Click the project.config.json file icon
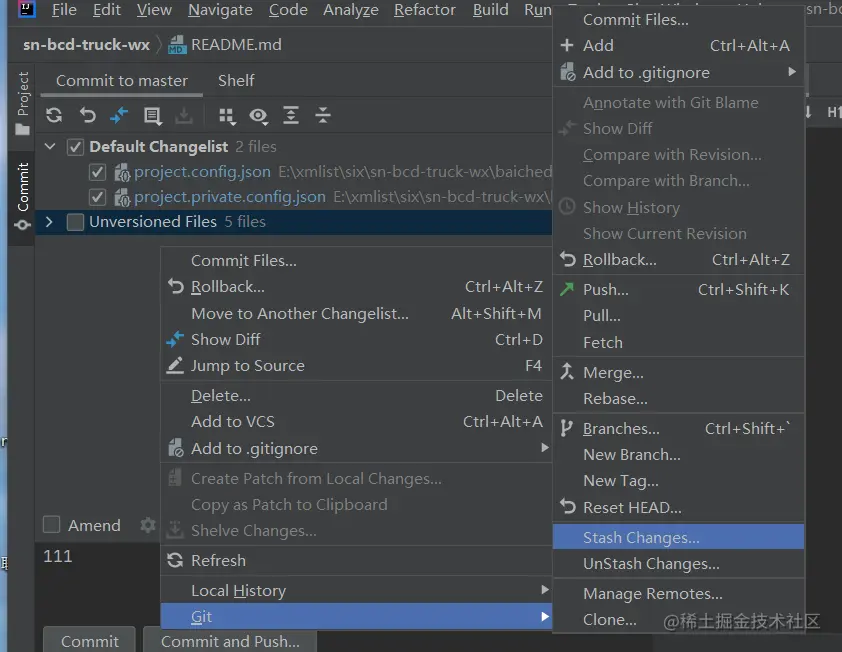The image size is (842, 652). coord(122,172)
